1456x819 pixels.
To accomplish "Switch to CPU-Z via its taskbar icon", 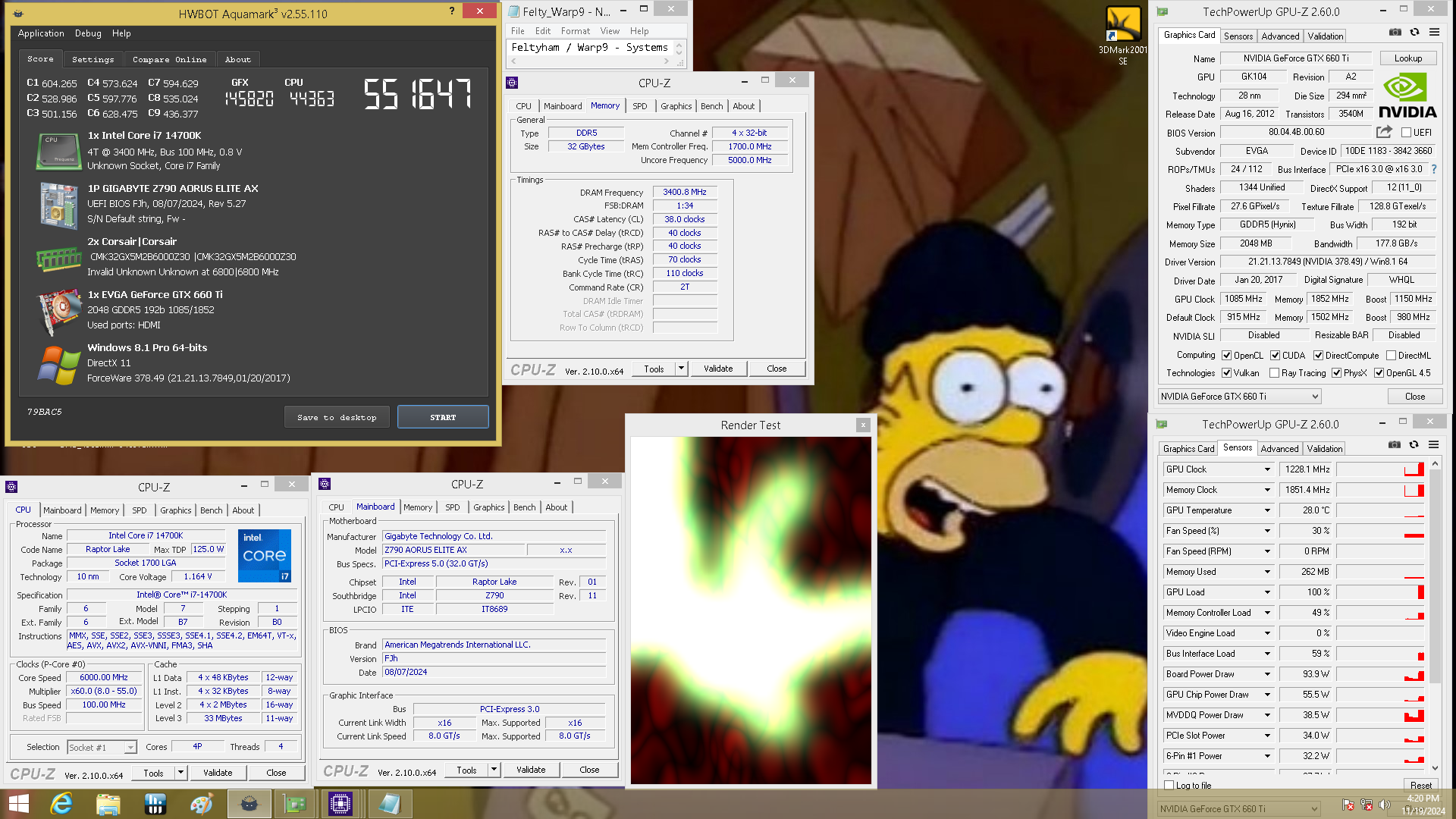I will coord(340,804).
